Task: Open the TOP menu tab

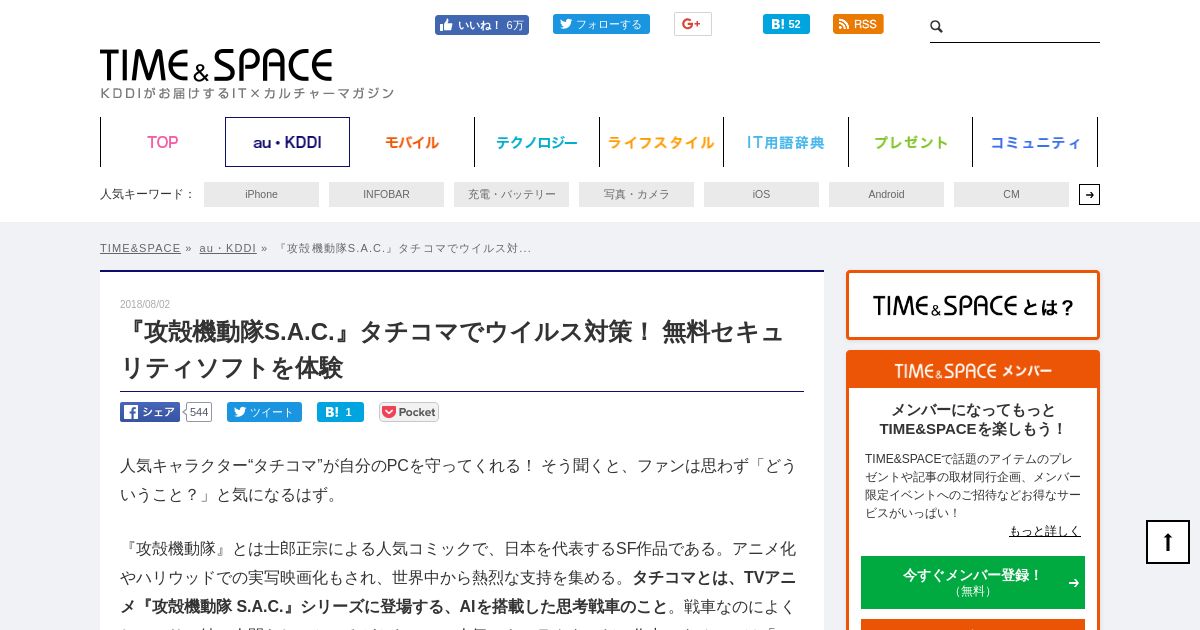Action: click(163, 142)
